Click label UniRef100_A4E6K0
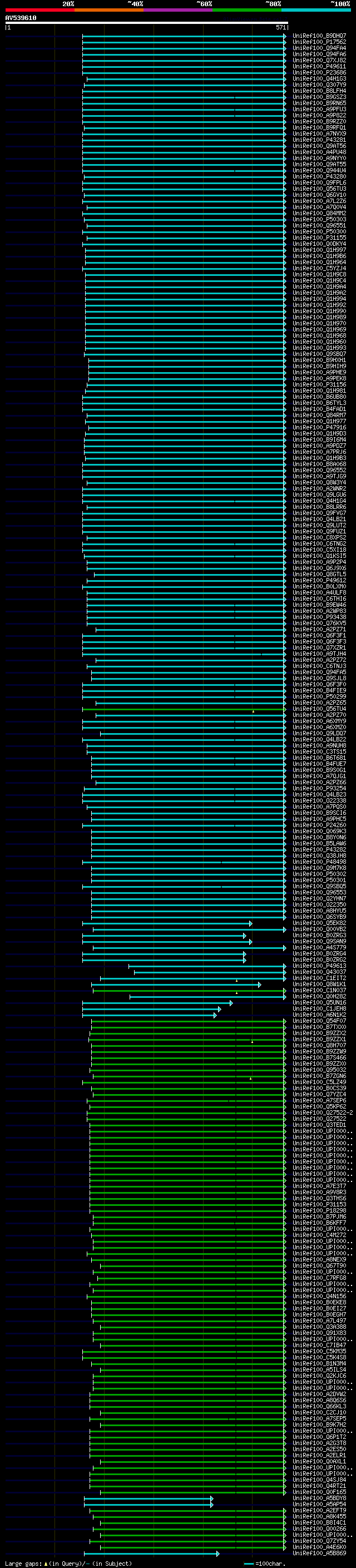This screenshot has height=1568, width=356. (319, 1547)
